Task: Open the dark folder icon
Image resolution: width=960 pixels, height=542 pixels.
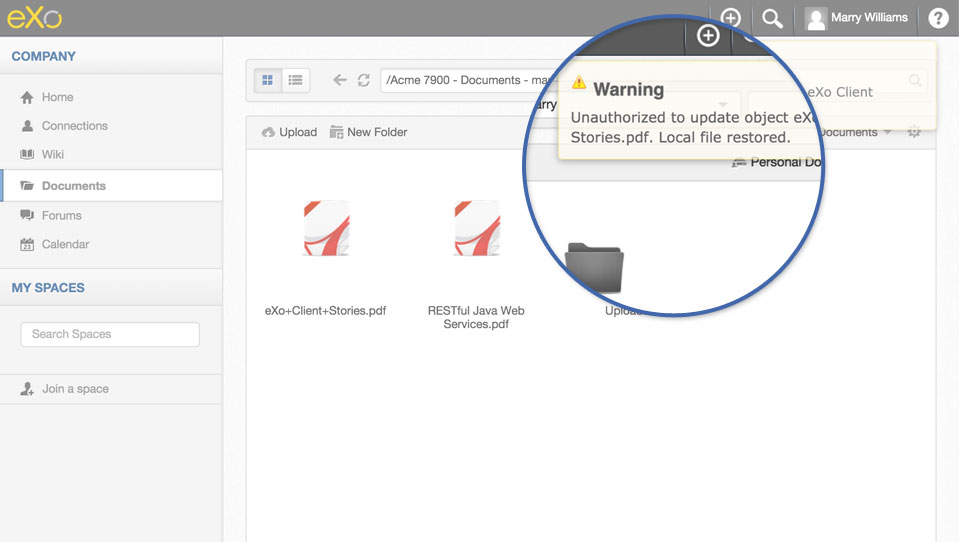Action: coord(594,268)
